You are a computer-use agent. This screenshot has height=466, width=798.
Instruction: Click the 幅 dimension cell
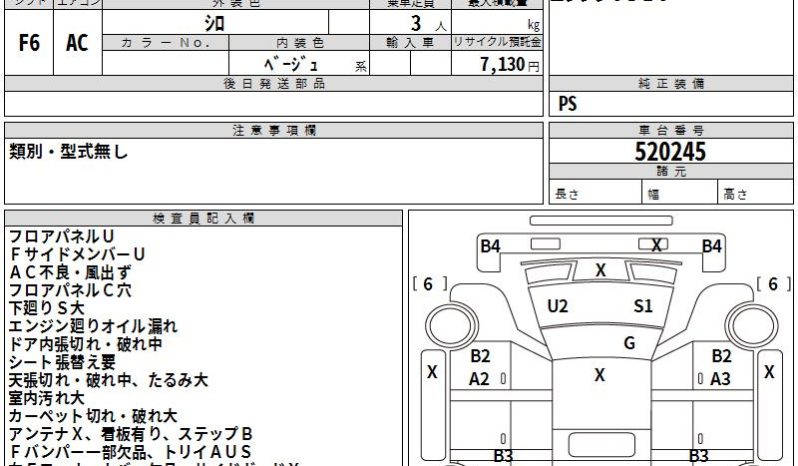[x=679, y=192]
